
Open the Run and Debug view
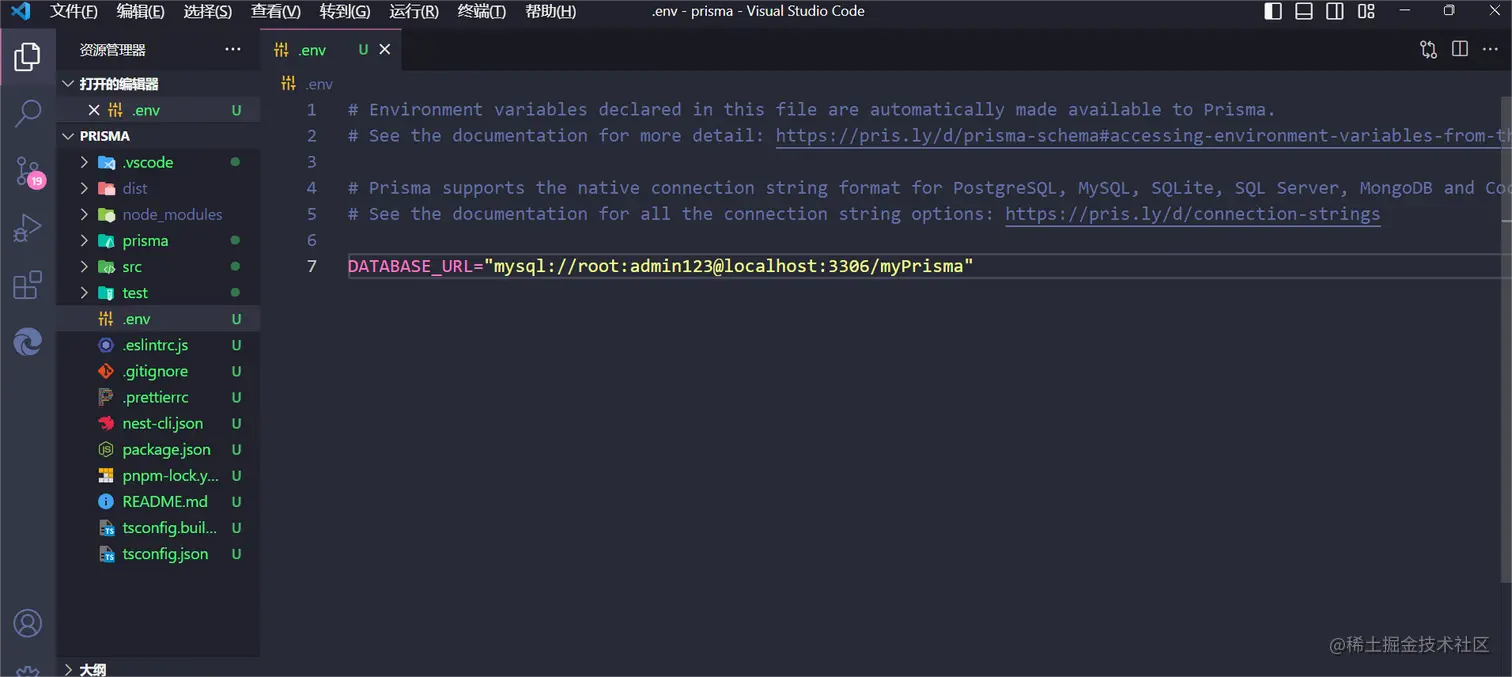[x=28, y=229]
